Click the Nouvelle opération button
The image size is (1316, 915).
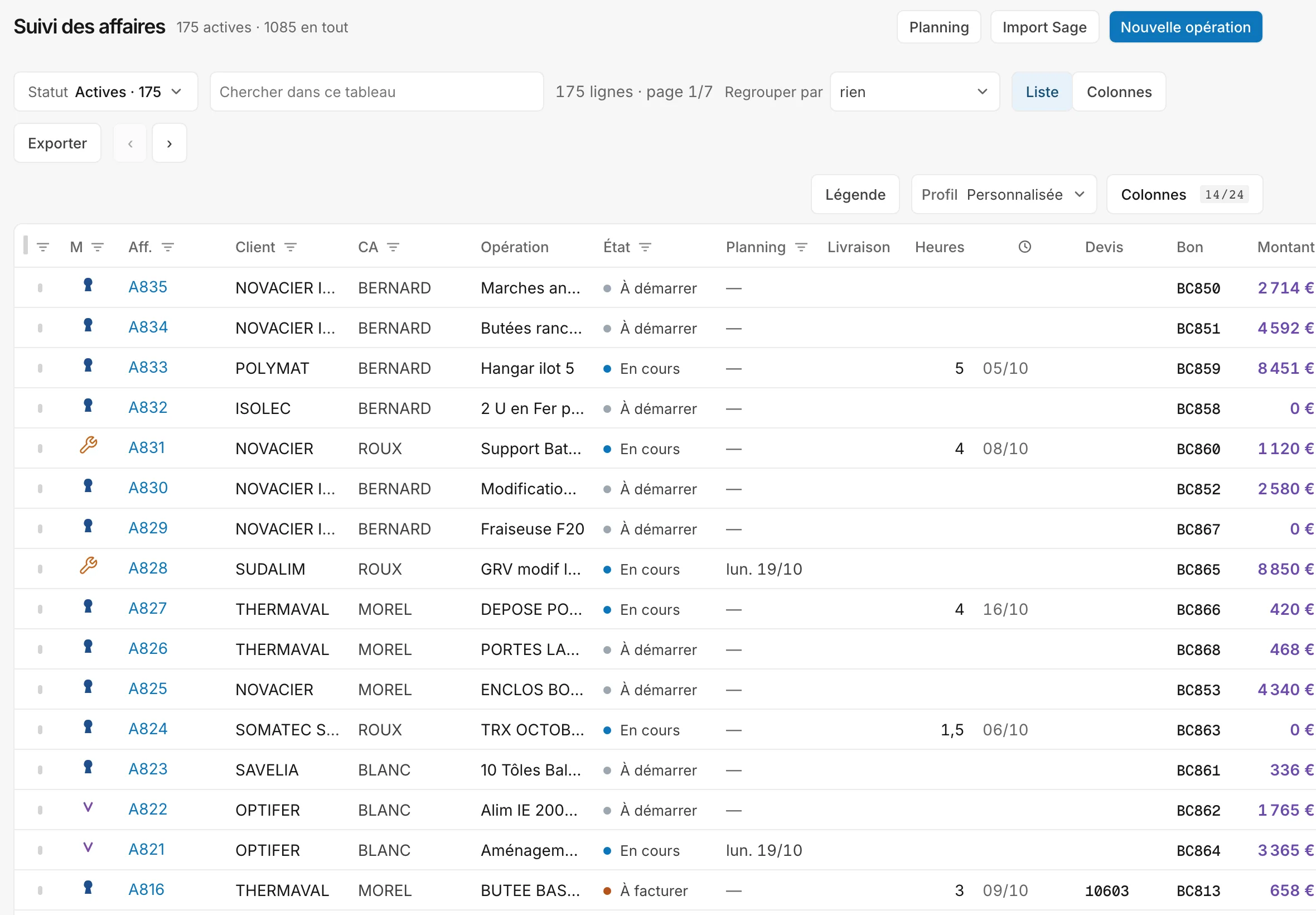[x=1186, y=27]
